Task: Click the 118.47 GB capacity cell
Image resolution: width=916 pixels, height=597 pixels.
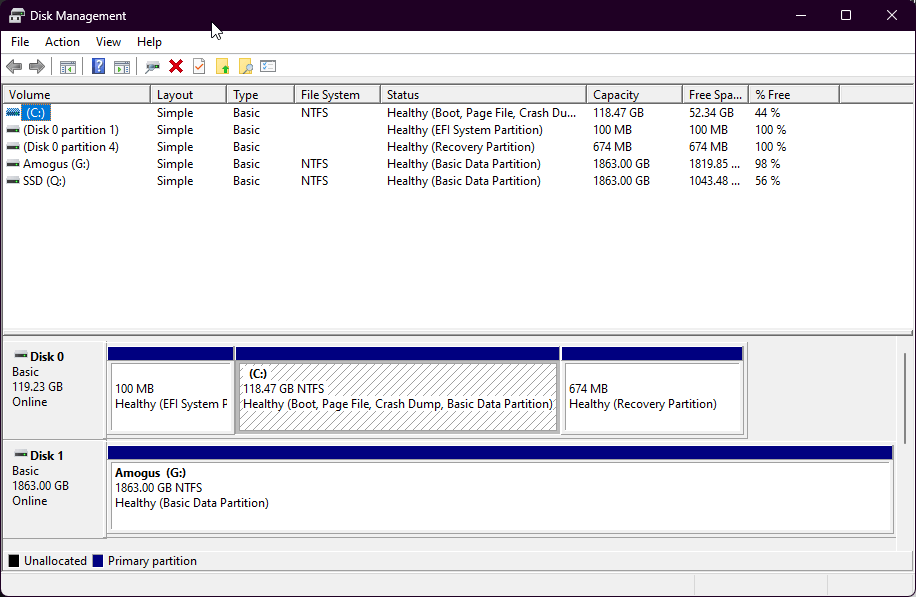Action: (618, 113)
